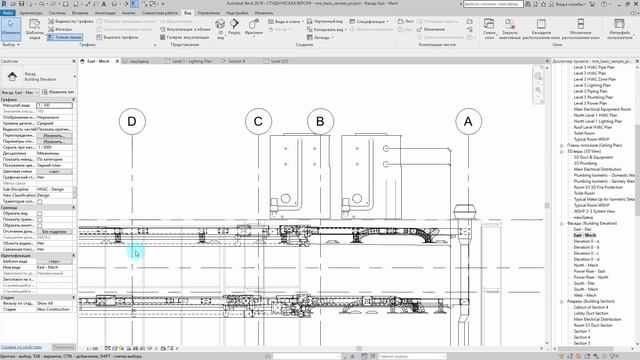Switch to Level 1 - Lighting Plan view tab
640x360 pixels.
pos(189,61)
